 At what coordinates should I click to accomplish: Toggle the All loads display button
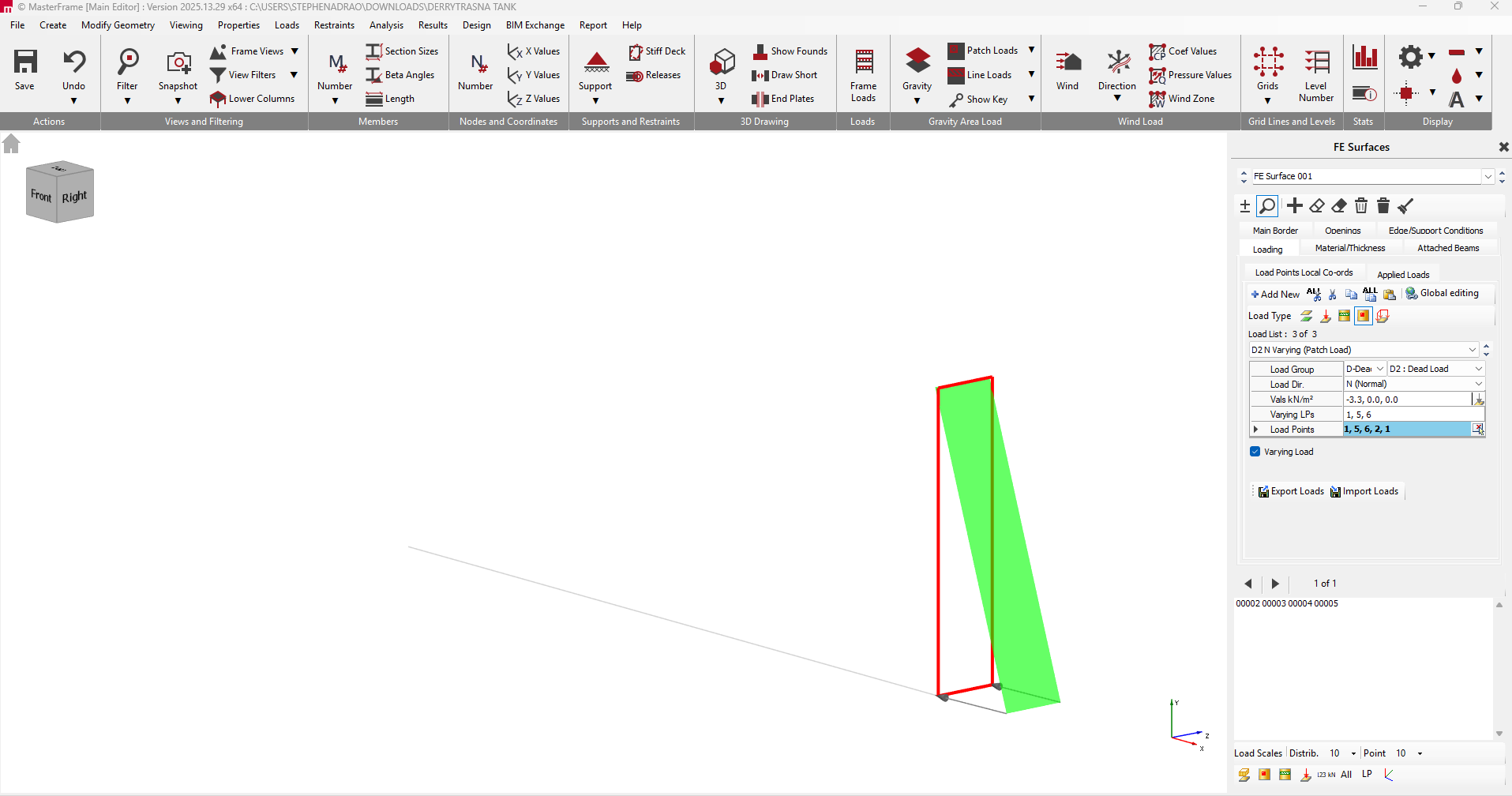[x=1346, y=775]
